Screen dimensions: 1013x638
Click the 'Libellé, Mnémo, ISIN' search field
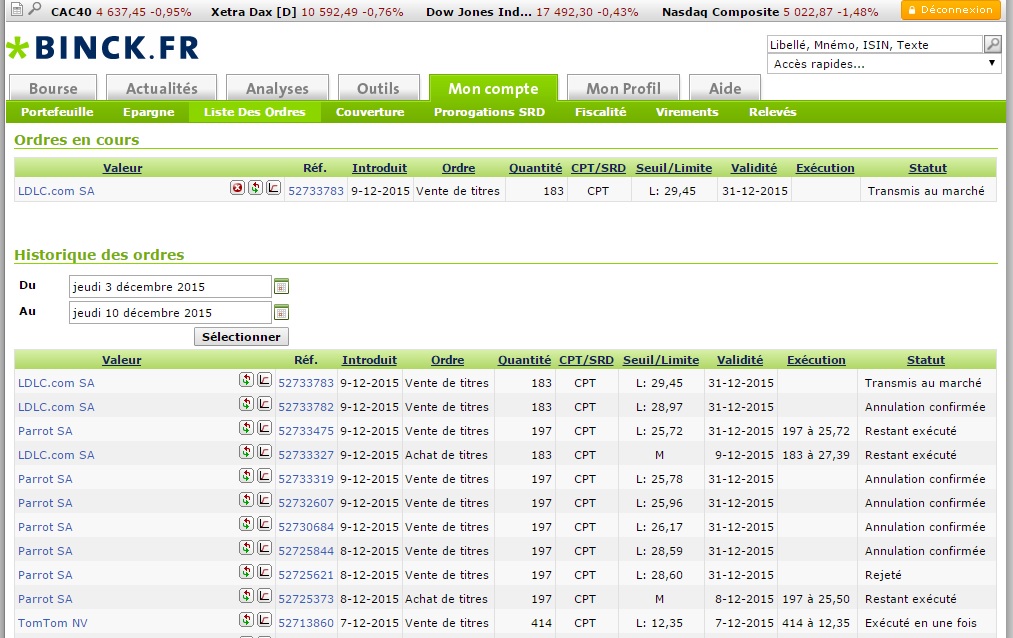[874, 44]
